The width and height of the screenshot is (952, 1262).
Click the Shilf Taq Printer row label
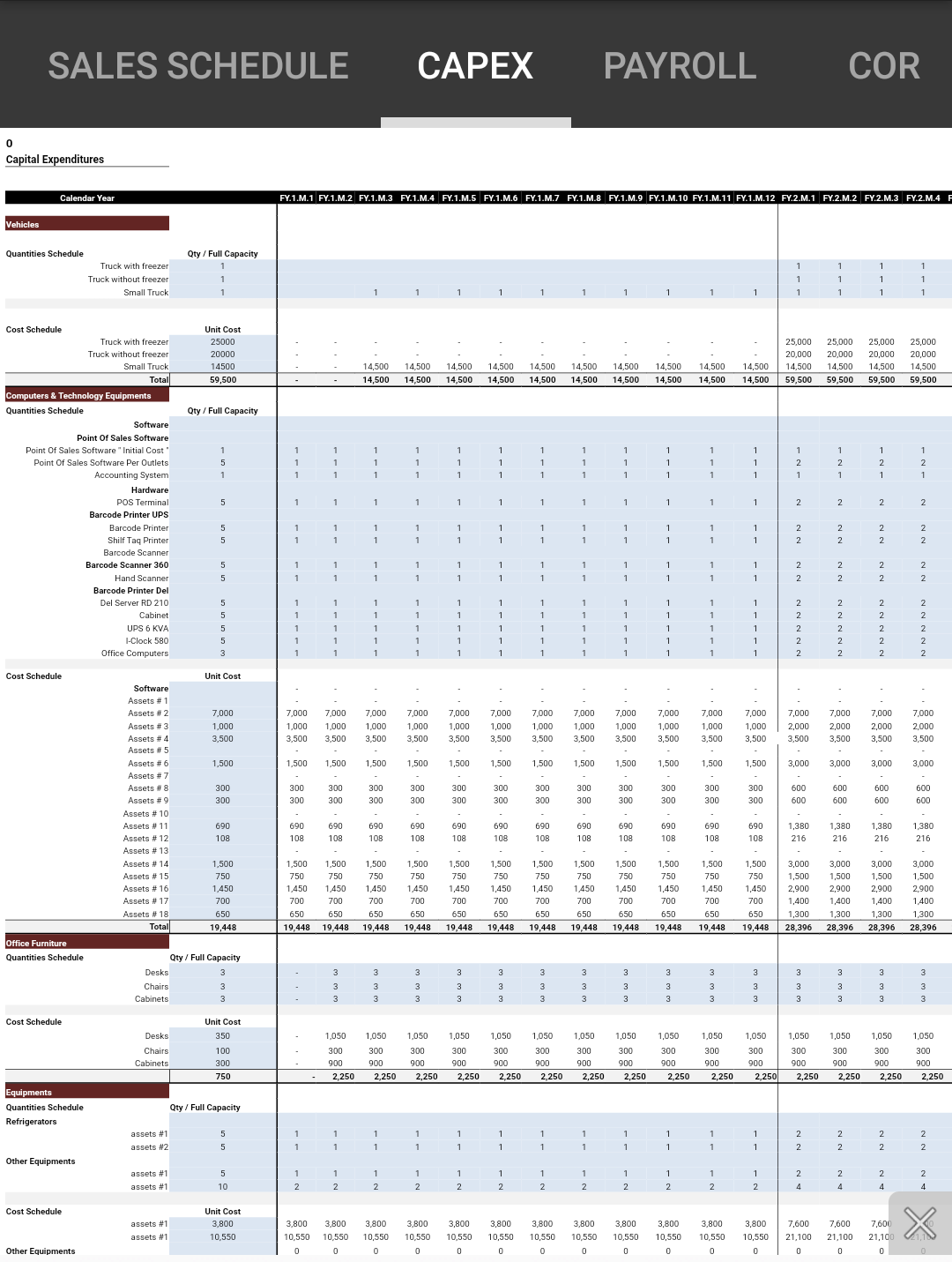(x=138, y=541)
